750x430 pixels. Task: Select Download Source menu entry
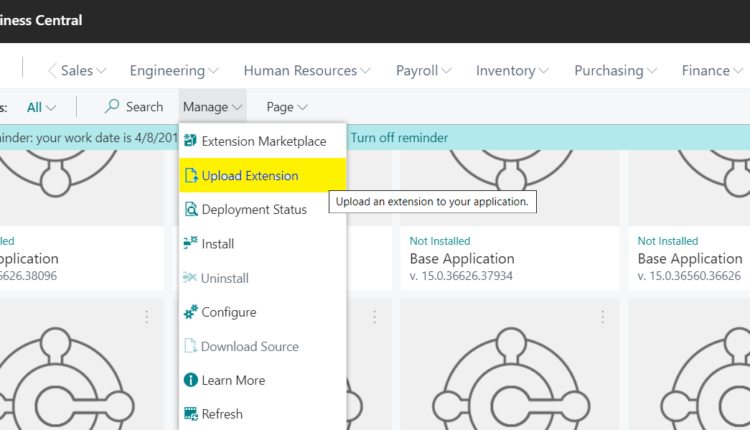pyautogui.click(x=249, y=346)
